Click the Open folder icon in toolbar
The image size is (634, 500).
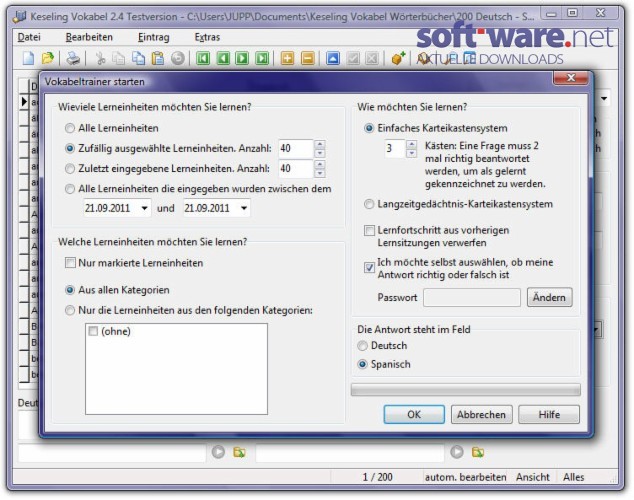[x=48, y=59]
